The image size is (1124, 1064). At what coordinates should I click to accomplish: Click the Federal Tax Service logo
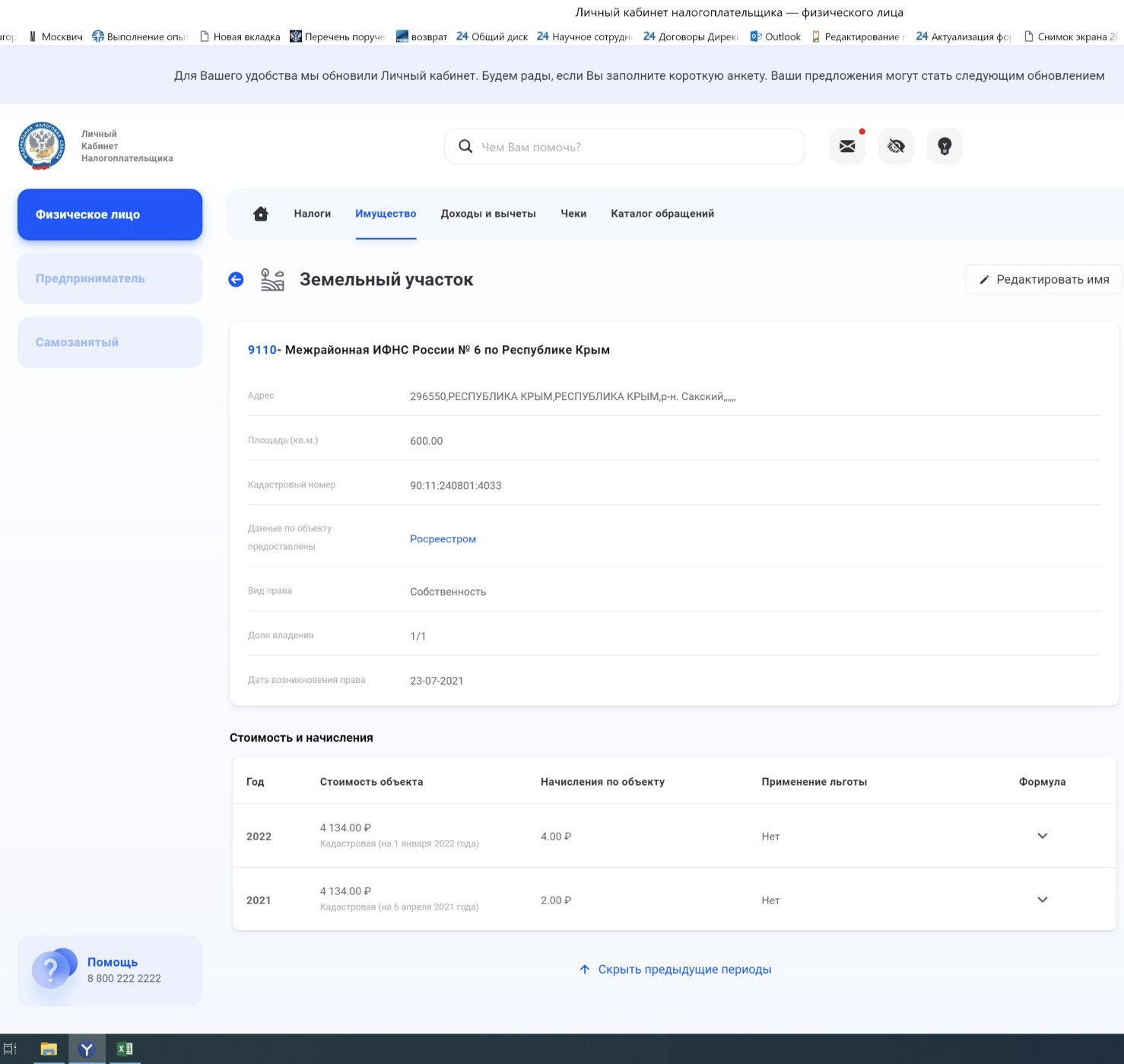pyautogui.click(x=42, y=145)
